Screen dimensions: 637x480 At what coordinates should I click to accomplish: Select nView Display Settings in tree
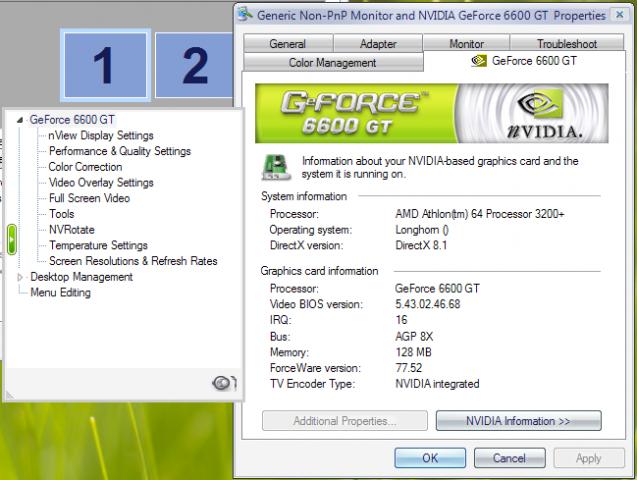pyautogui.click(x=101, y=135)
